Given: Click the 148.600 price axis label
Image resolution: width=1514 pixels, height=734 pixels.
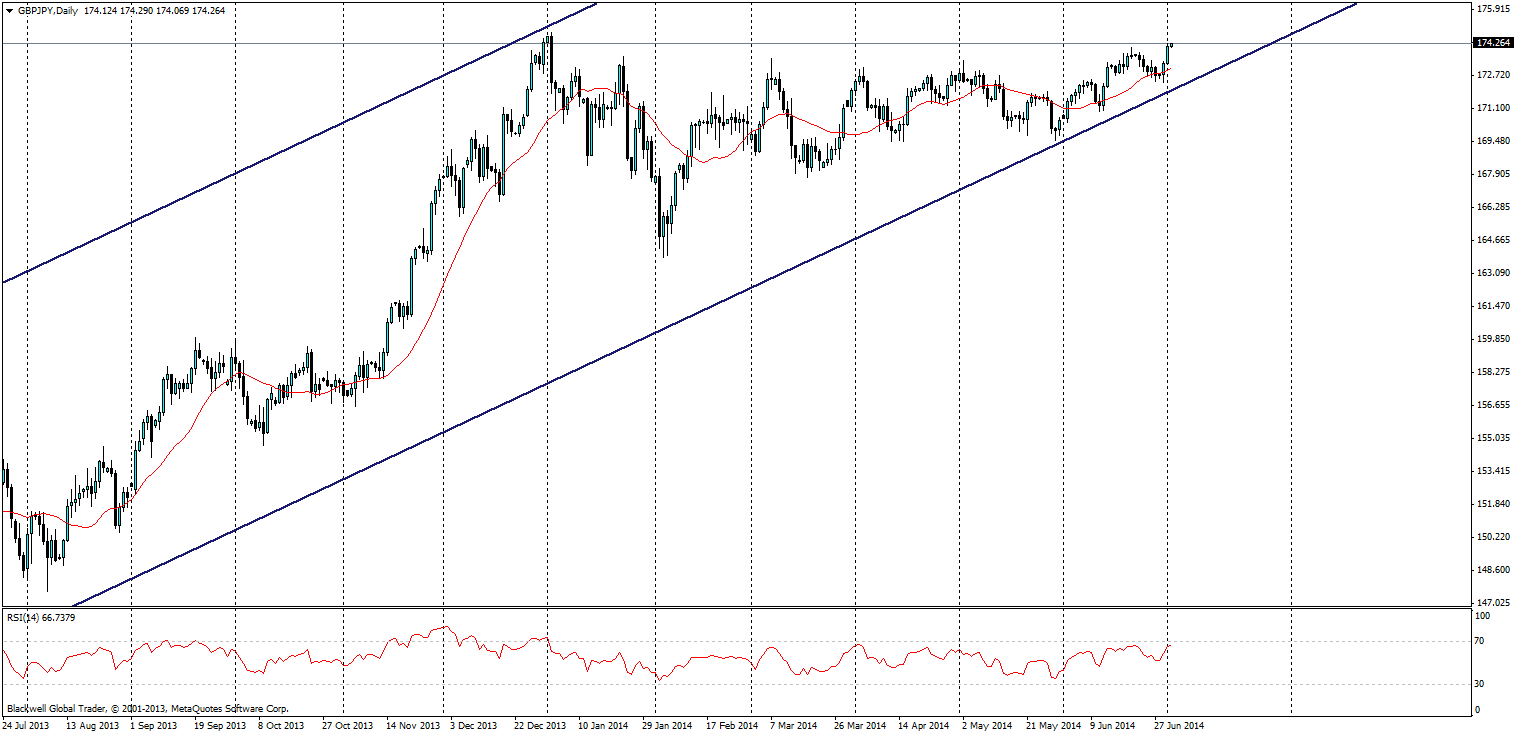Looking at the screenshot, I should tap(1493, 570).
